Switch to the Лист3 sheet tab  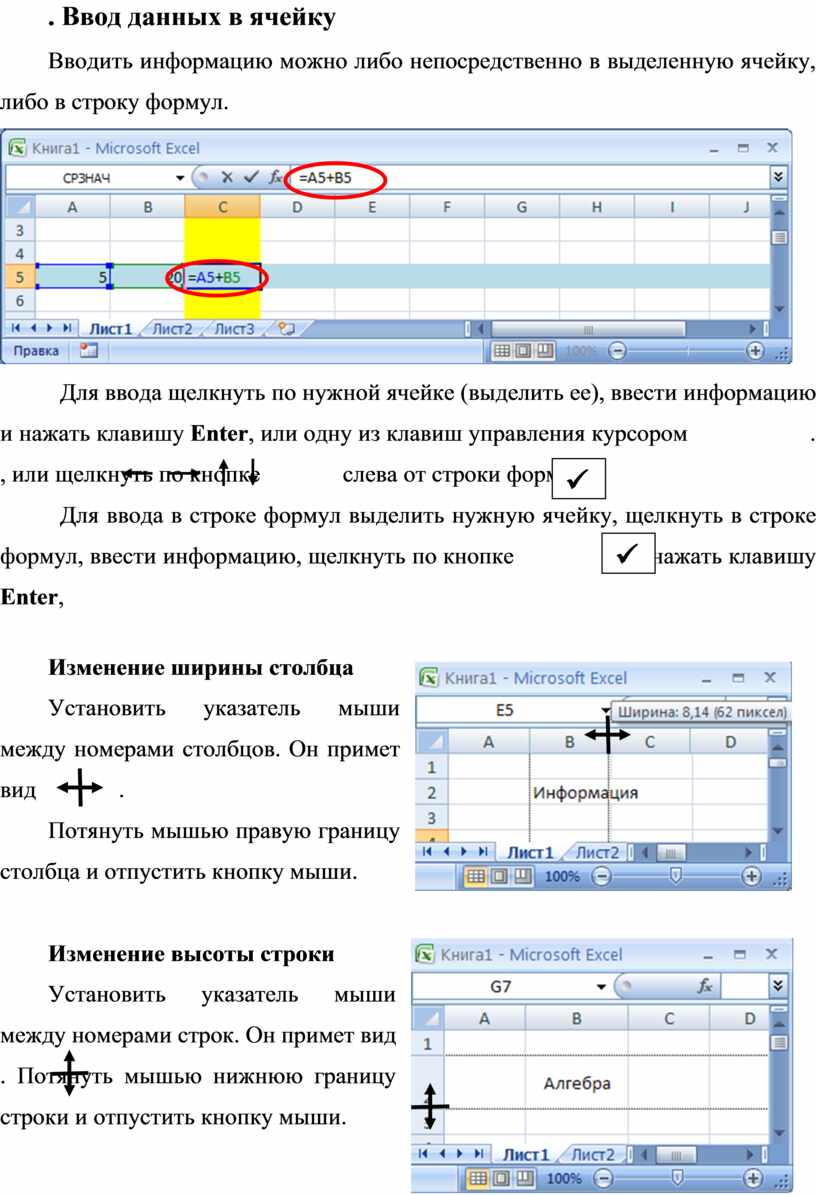point(236,328)
